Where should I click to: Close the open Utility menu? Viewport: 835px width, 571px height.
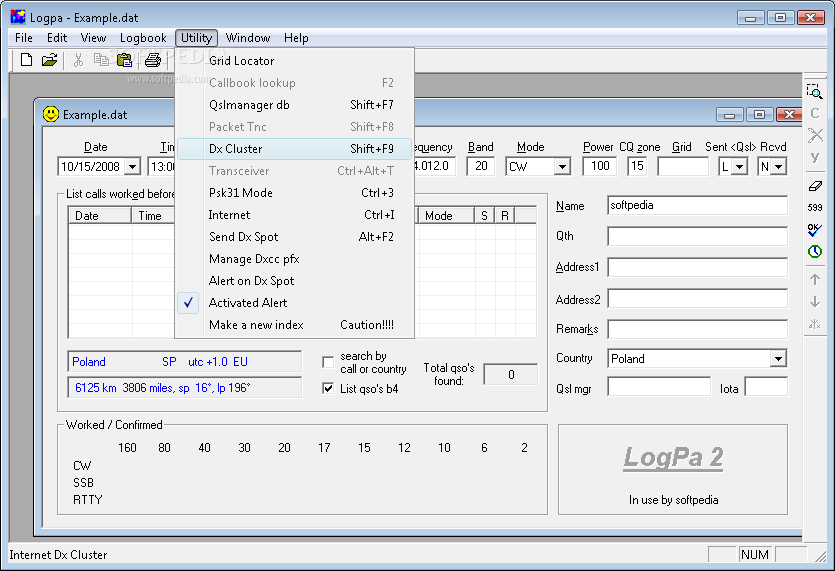click(196, 38)
